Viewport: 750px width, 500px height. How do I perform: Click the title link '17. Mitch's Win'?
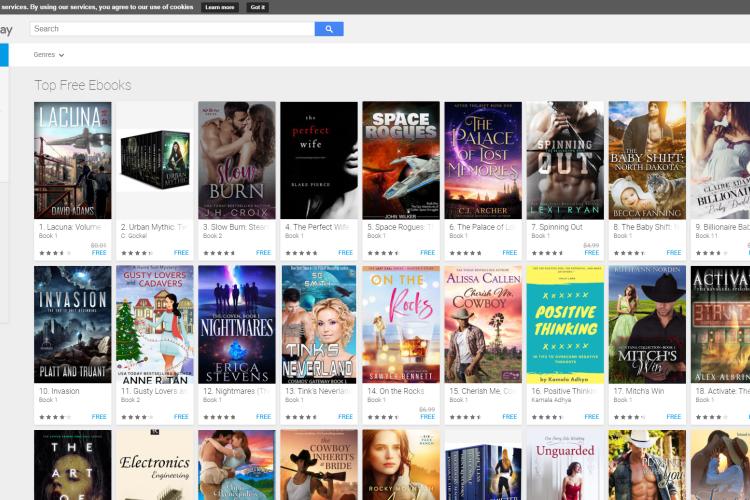click(639, 391)
